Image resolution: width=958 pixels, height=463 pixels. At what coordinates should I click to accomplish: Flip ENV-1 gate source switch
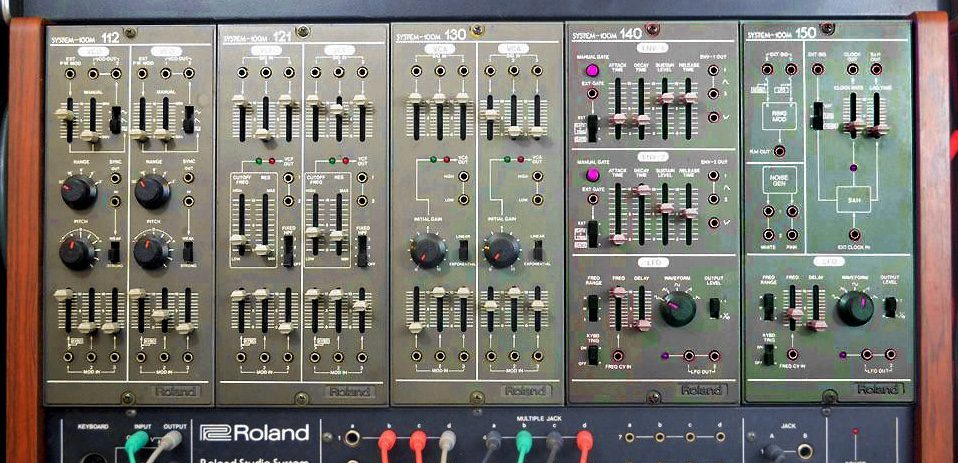click(x=592, y=127)
